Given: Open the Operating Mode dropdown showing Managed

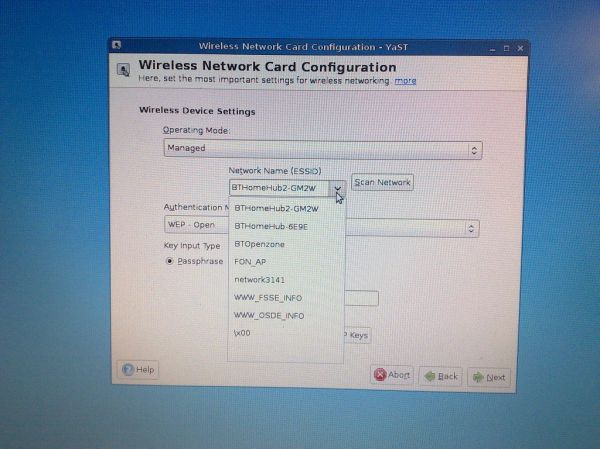Looking at the screenshot, I should [323, 149].
